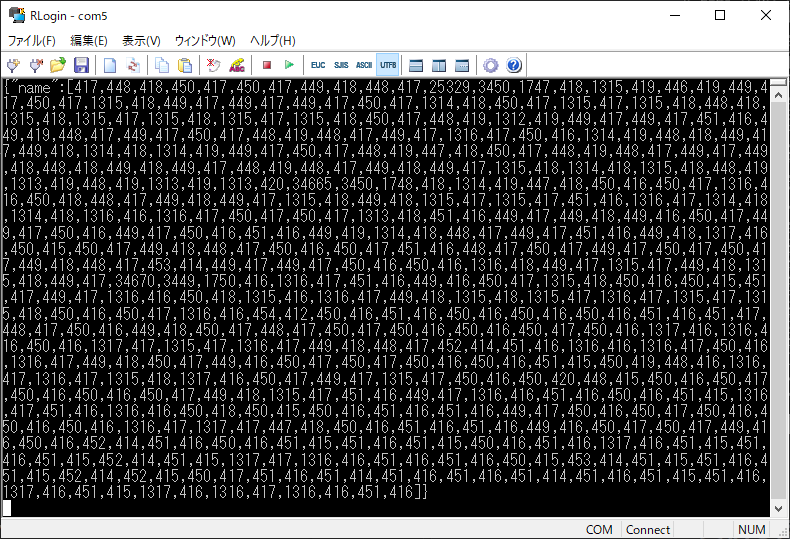Image resolution: width=790 pixels, height=539 pixels.
Task: Expand the 表示(V) menu
Action: (x=141, y=41)
